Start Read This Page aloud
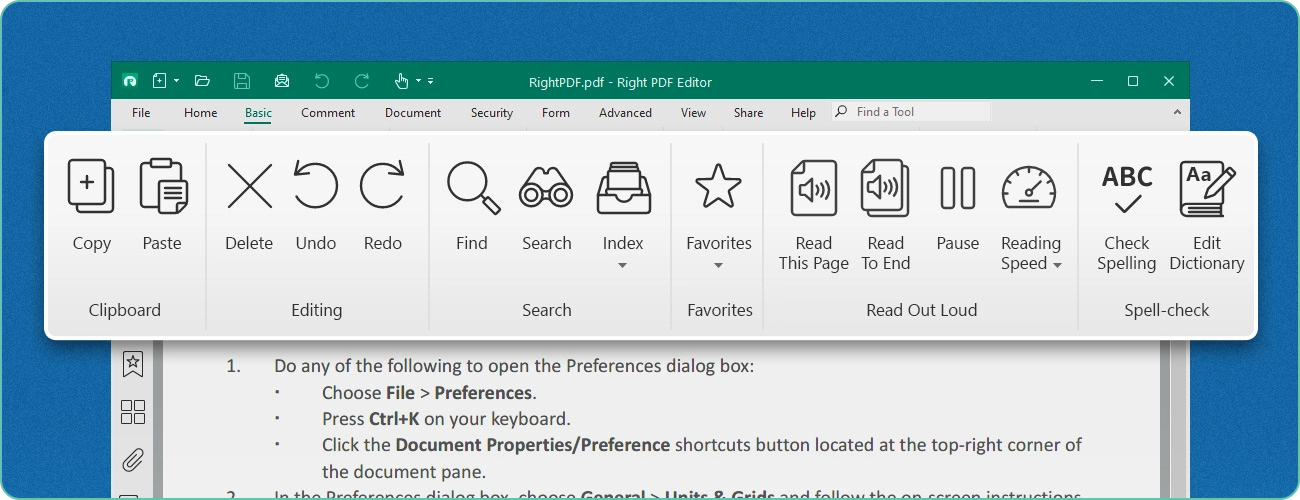1300x500 pixels. [813, 188]
